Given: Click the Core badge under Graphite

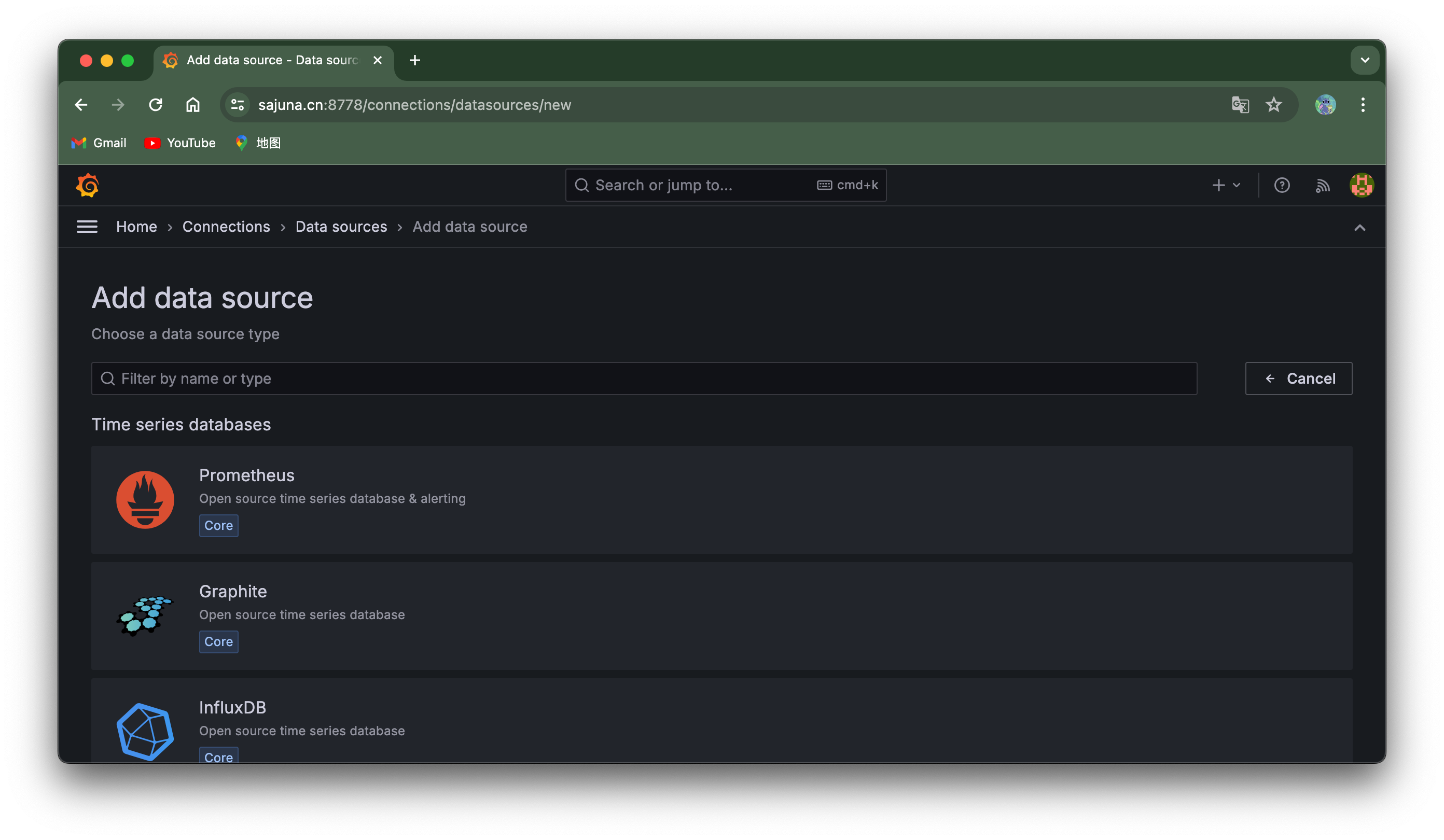Looking at the screenshot, I should (x=218, y=642).
